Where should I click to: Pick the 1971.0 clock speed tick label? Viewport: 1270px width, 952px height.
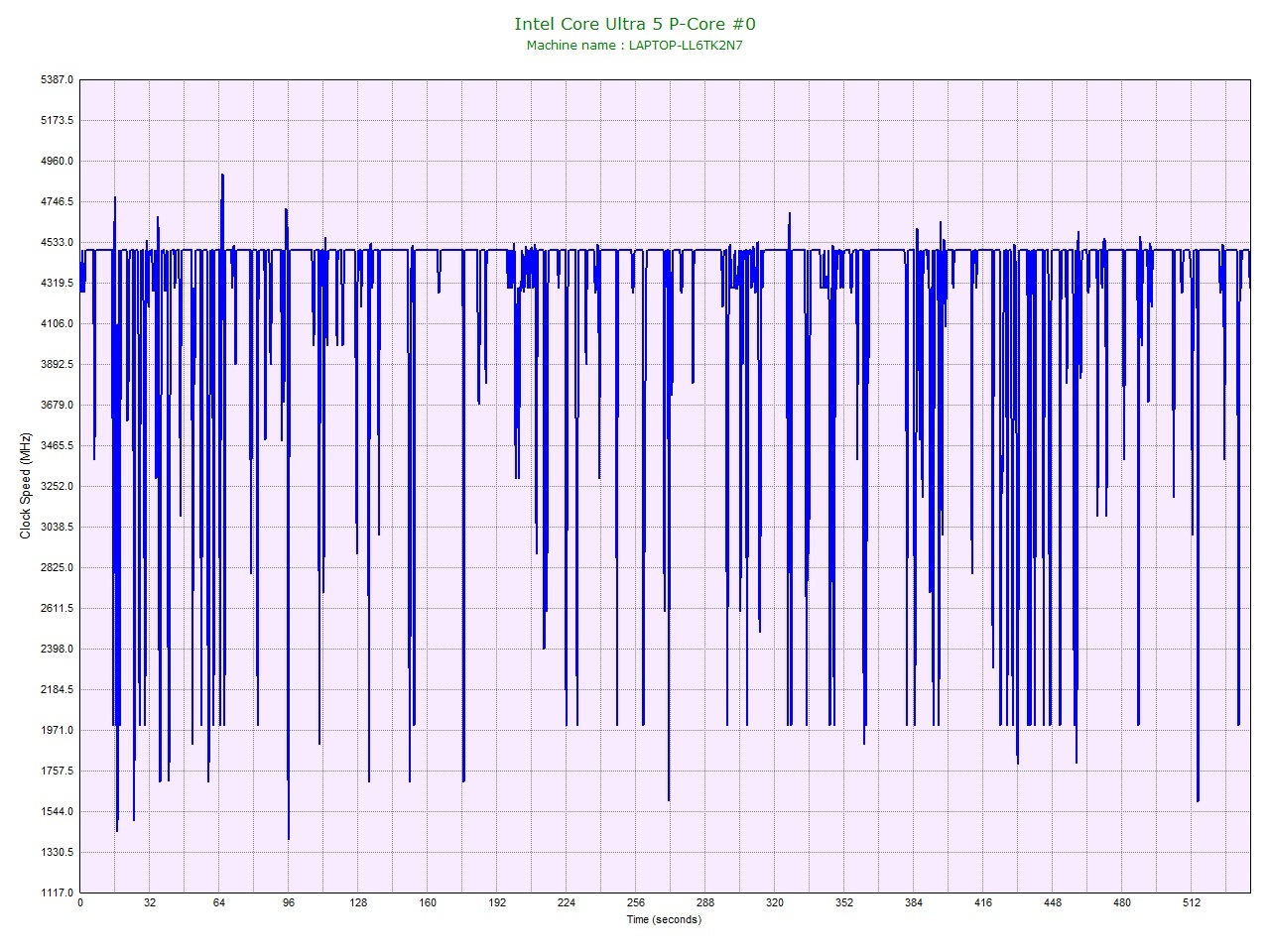56,730
